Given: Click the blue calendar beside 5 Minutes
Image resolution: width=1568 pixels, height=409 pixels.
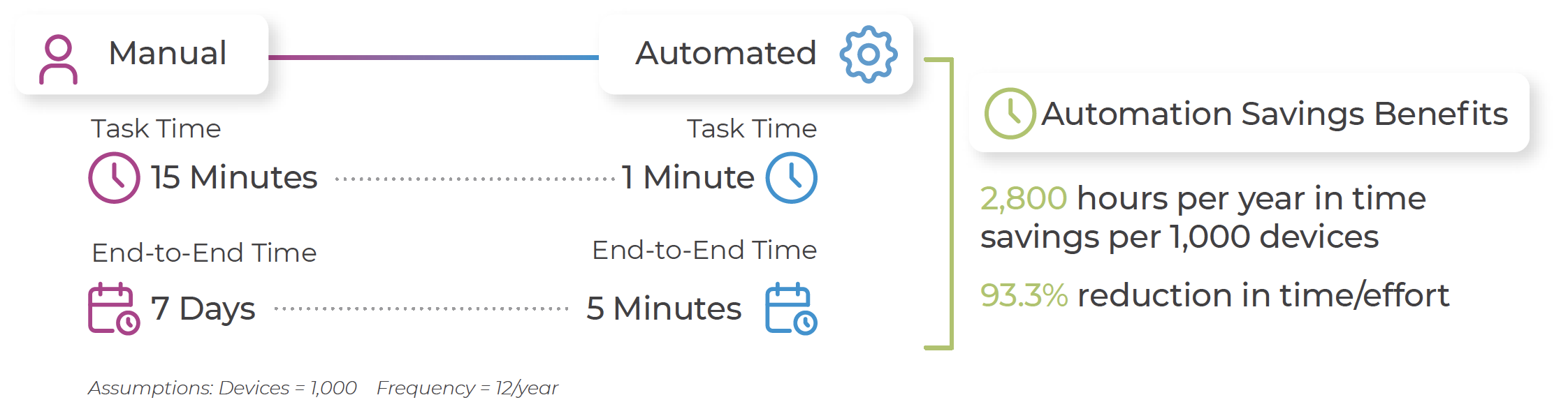Looking at the screenshot, I should click(x=791, y=308).
